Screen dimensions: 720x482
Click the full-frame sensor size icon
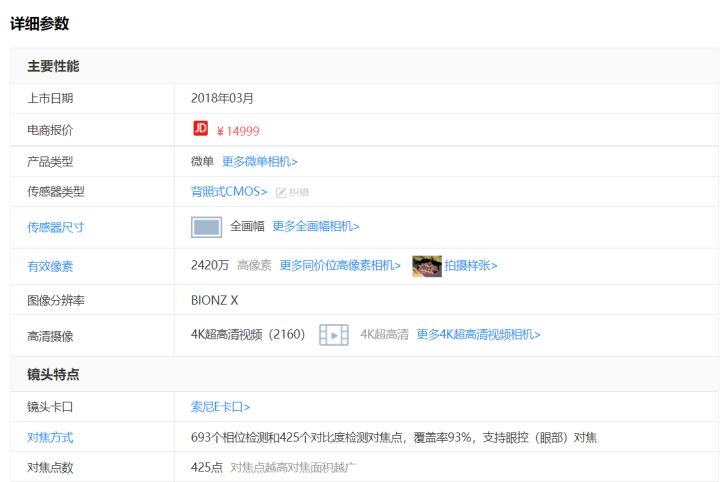pyautogui.click(x=206, y=227)
